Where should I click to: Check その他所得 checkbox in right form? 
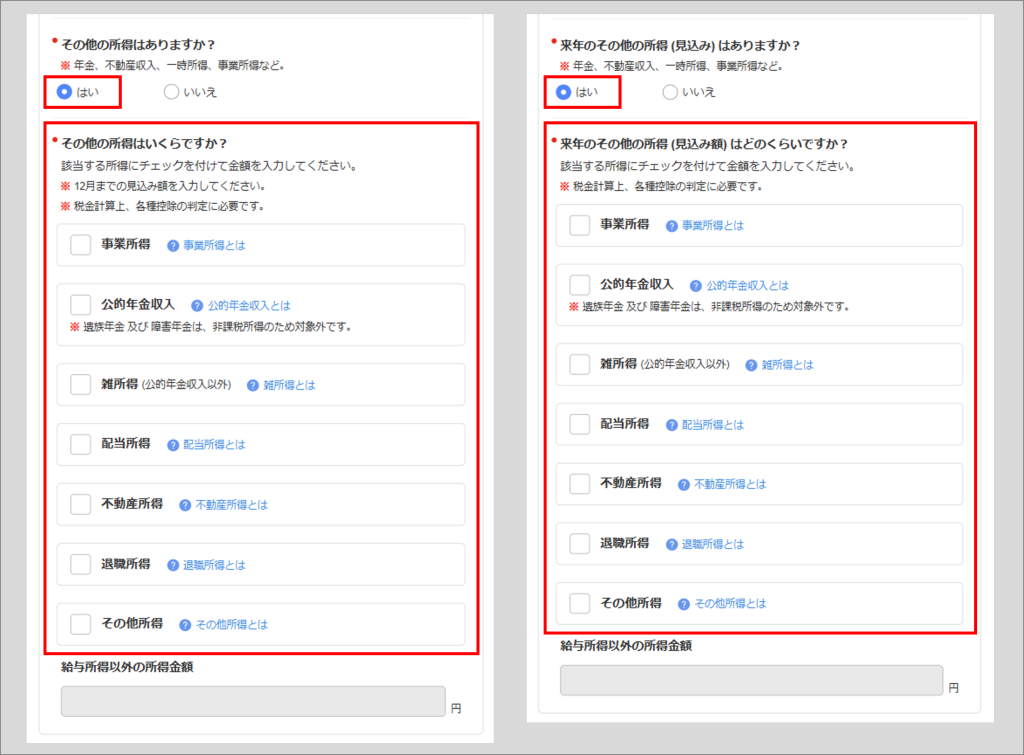tap(579, 603)
